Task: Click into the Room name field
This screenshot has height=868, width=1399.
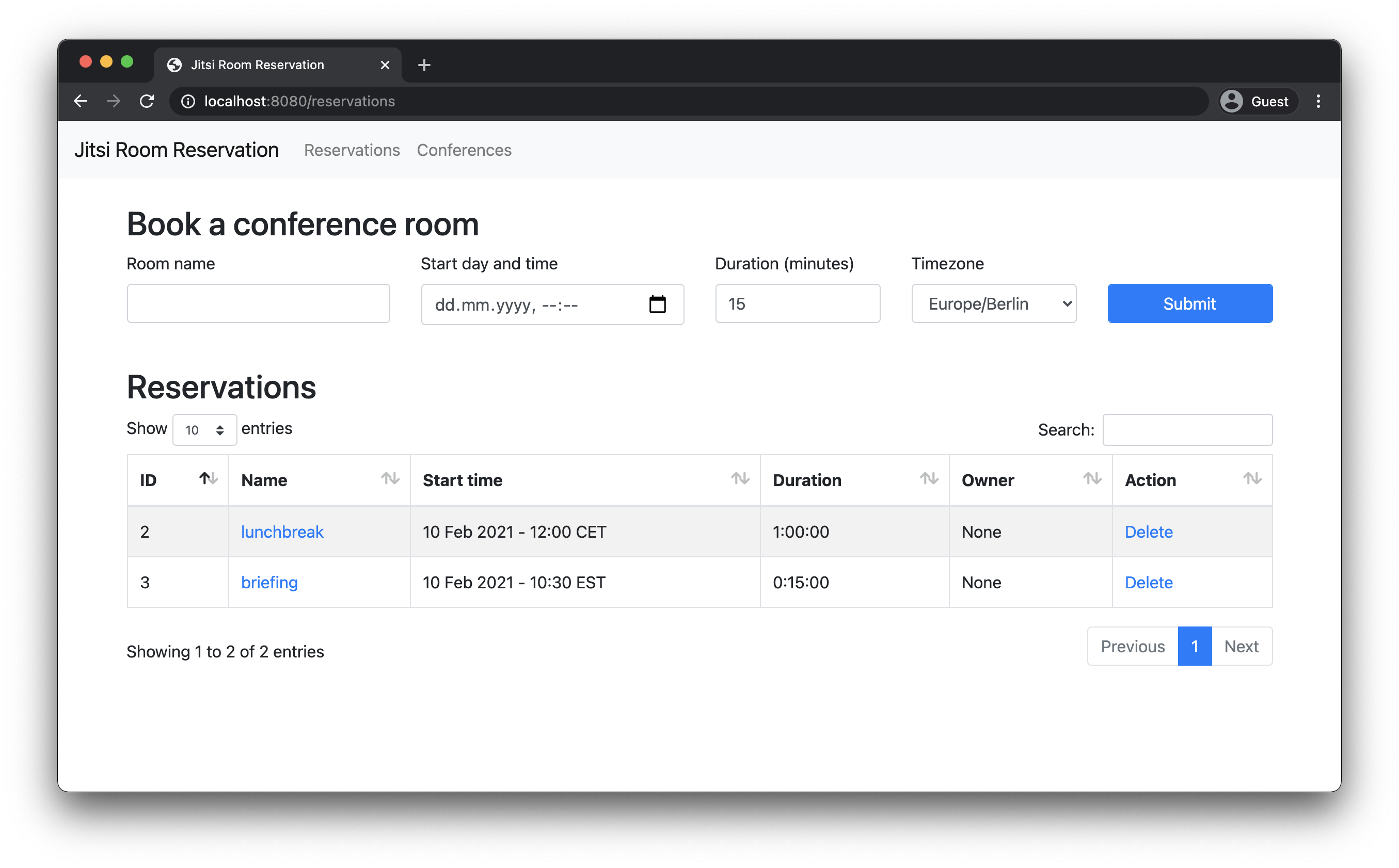Action: (259, 303)
